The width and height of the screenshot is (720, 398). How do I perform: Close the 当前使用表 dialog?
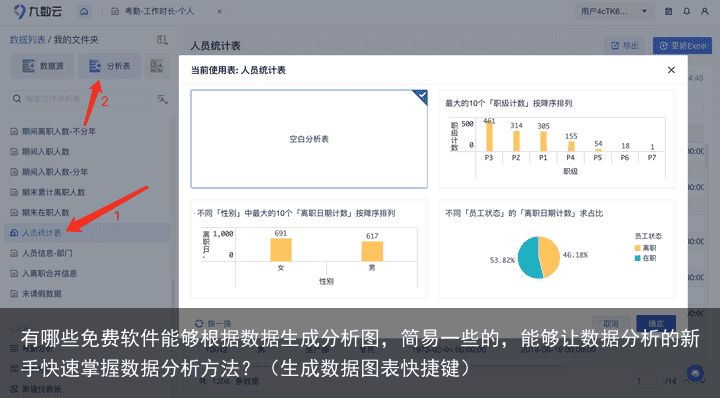pos(671,70)
